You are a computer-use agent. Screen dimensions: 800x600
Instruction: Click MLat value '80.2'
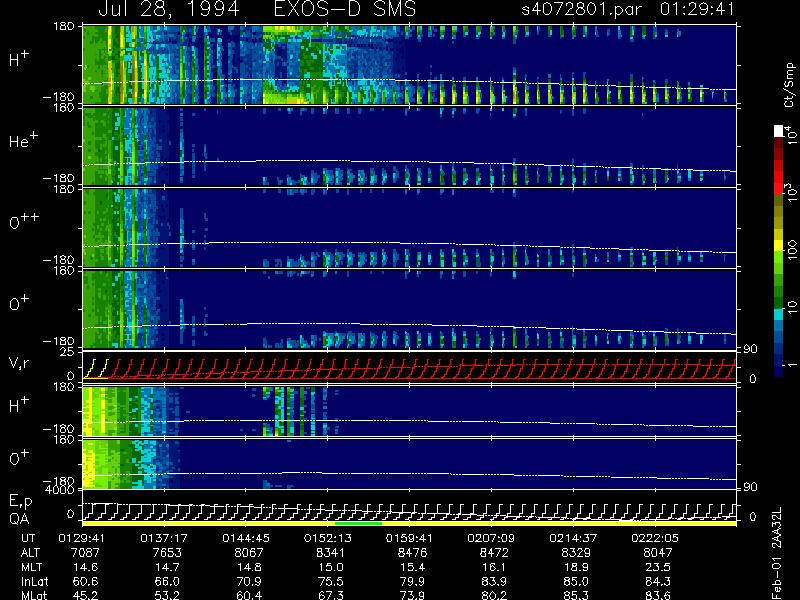point(494,595)
